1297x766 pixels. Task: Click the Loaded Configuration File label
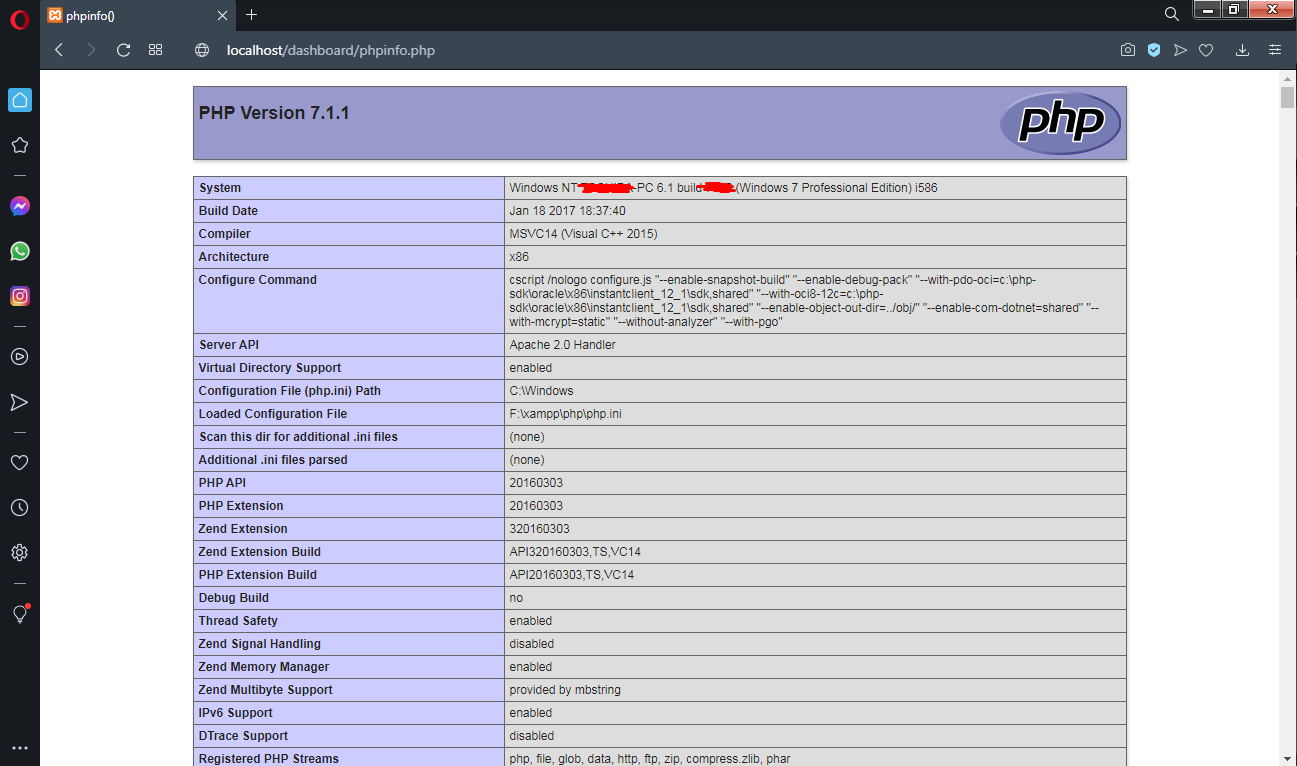click(273, 414)
